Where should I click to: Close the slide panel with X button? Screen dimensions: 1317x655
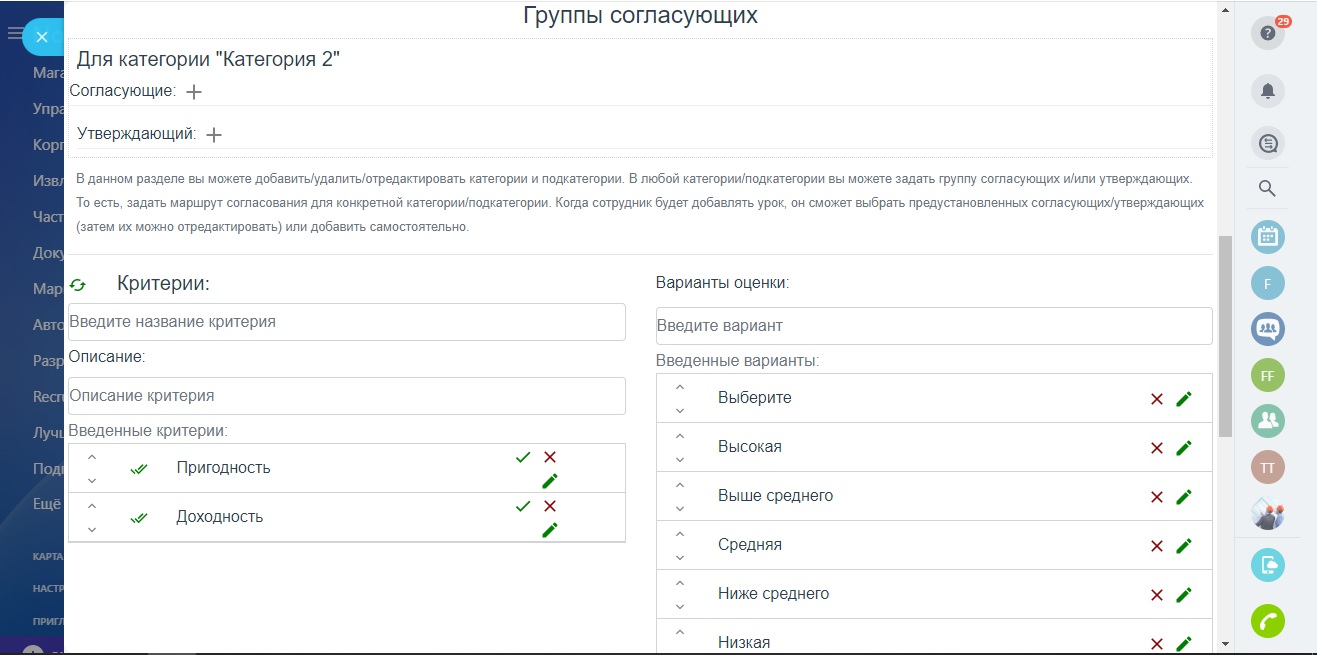coord(42,37)
